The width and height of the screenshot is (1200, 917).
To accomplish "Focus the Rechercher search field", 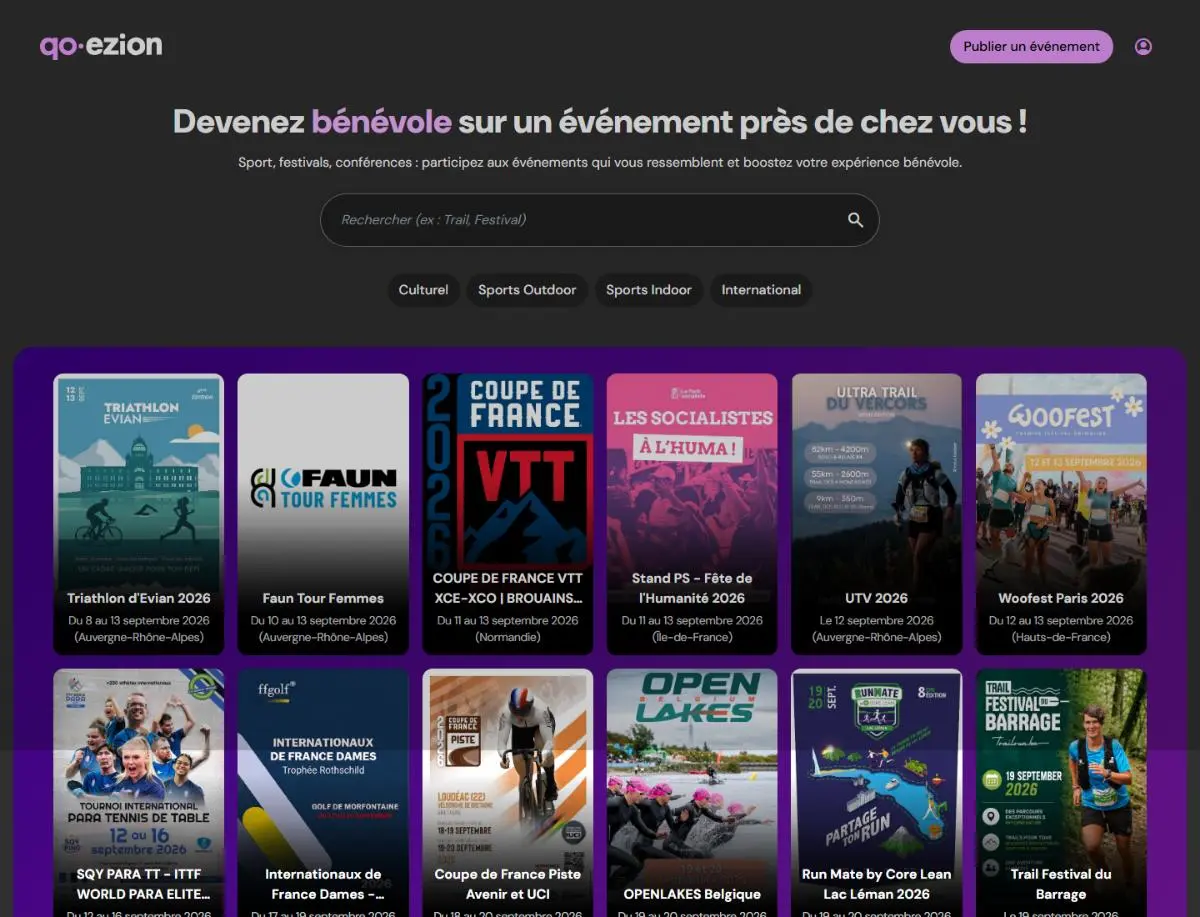I will [599, 220].
